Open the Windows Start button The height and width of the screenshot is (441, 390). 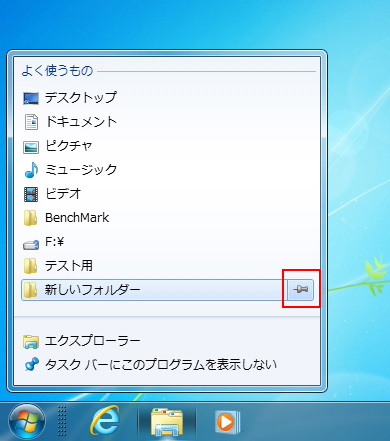pyautogui.click(x=27, y=422)
